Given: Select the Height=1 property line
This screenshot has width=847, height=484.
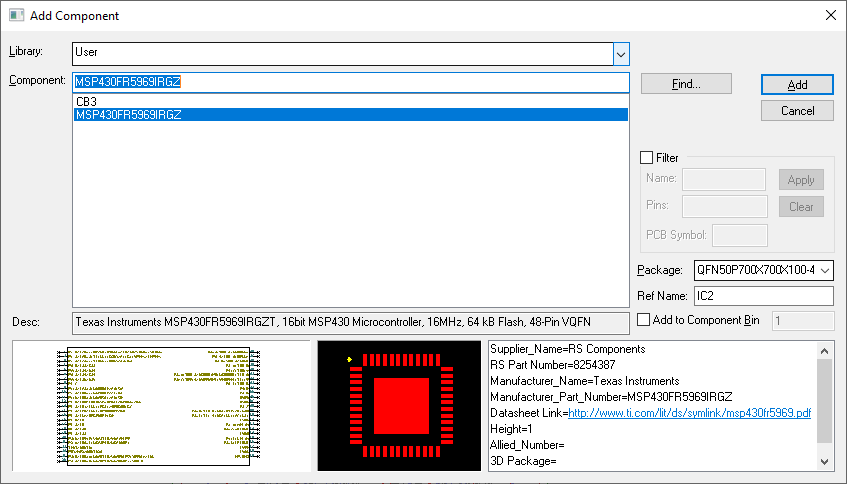Looking at the screenshot, I should (511, 429).
